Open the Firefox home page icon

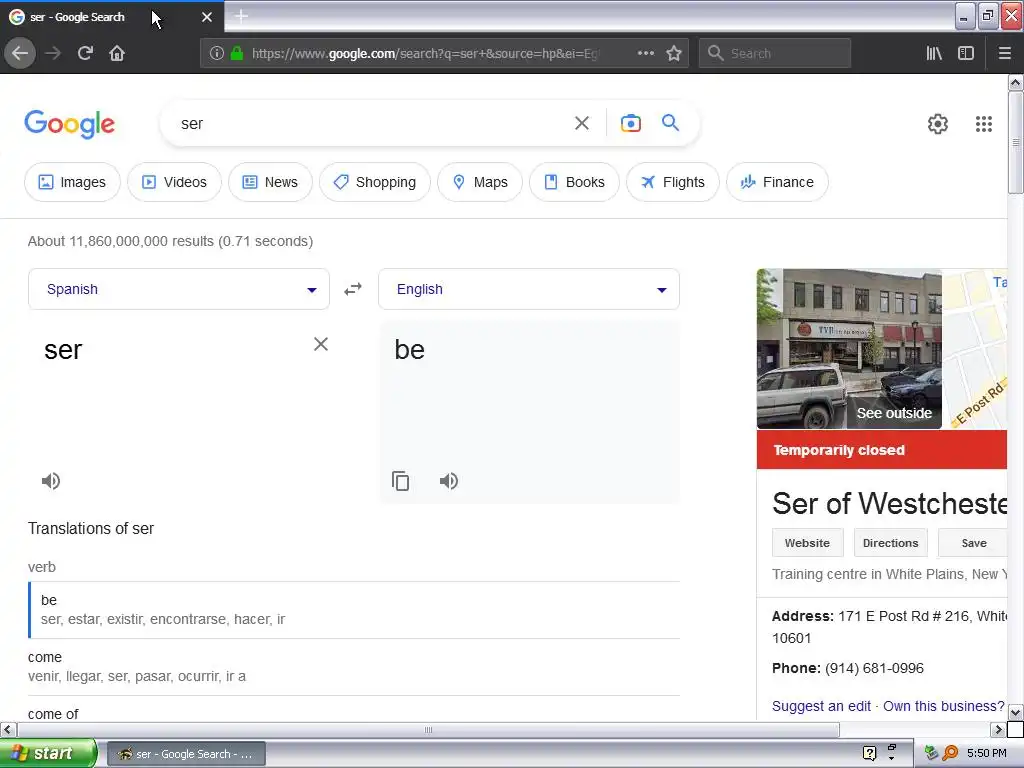coord(117,53)
